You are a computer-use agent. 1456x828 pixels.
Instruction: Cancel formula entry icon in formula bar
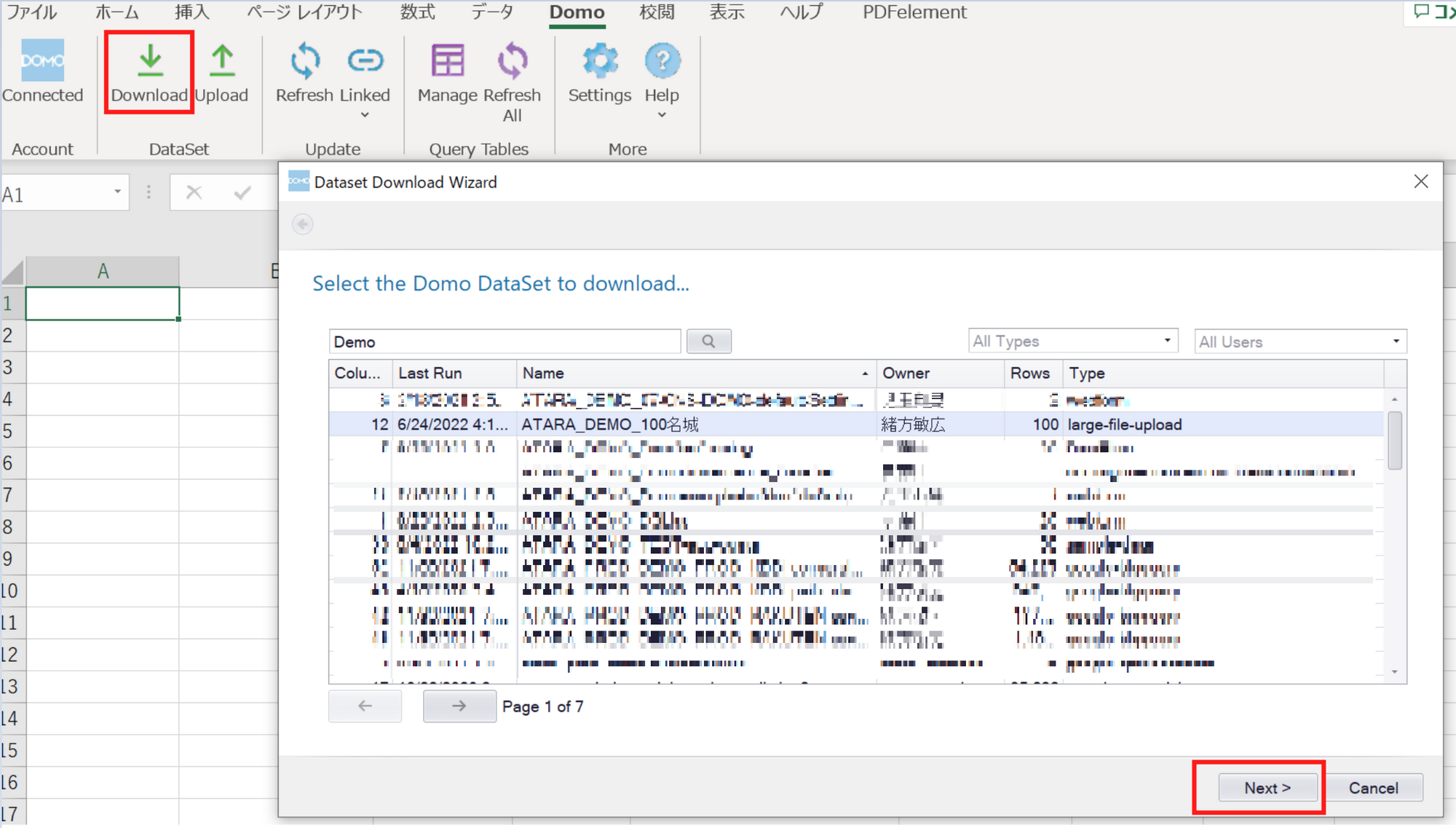click(x=194, y=192)
